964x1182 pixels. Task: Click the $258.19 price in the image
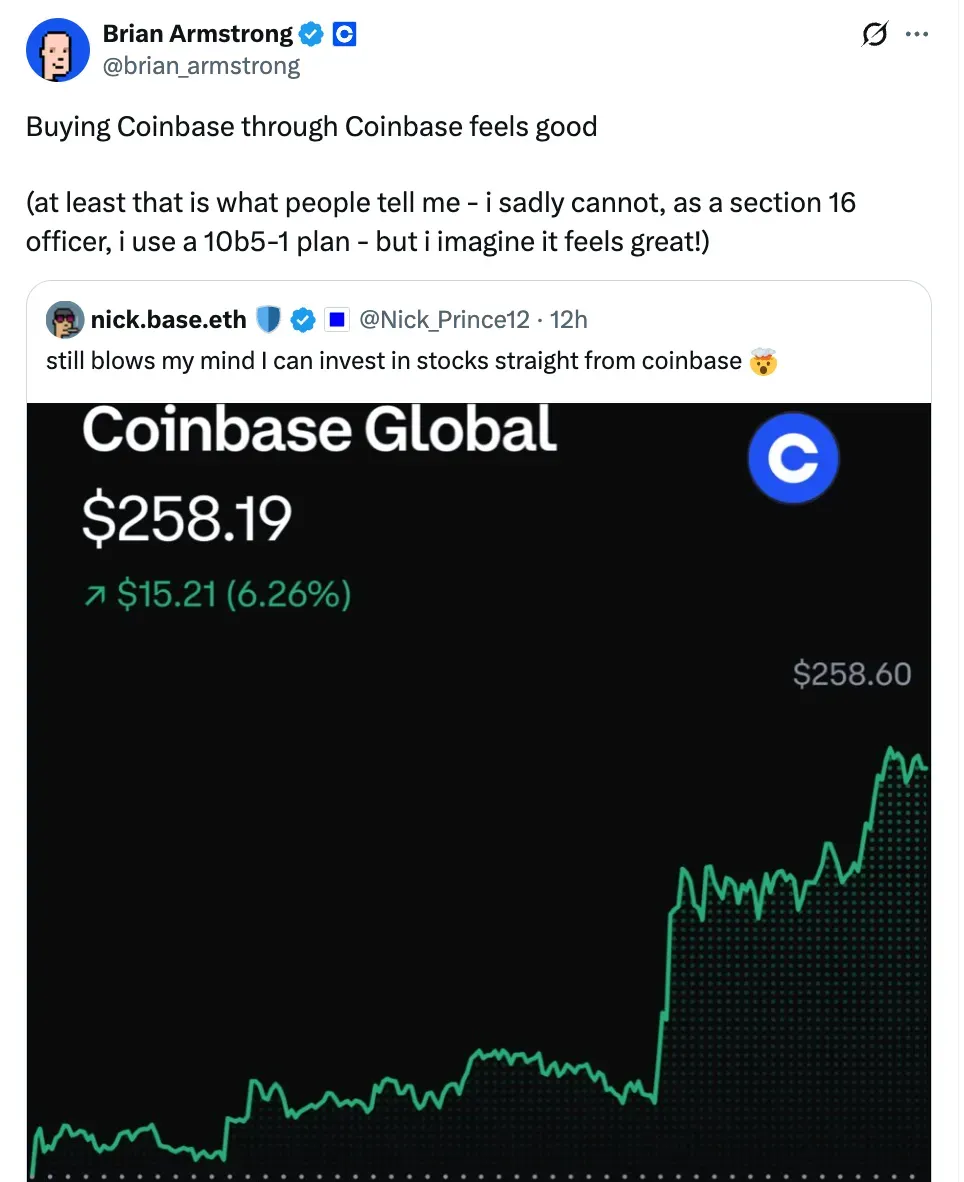click(186, 519)
